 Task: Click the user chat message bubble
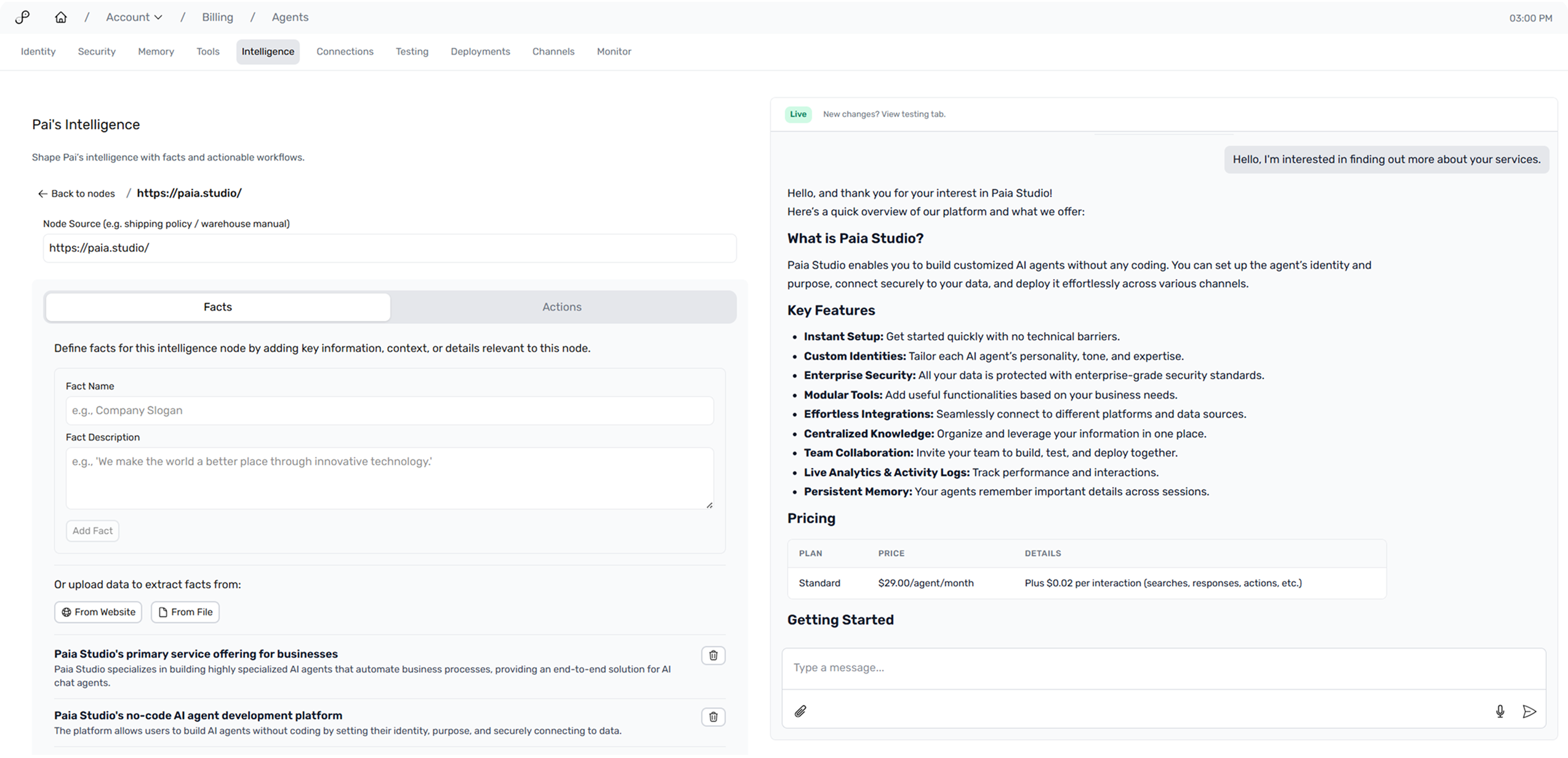pos(1386,160)
